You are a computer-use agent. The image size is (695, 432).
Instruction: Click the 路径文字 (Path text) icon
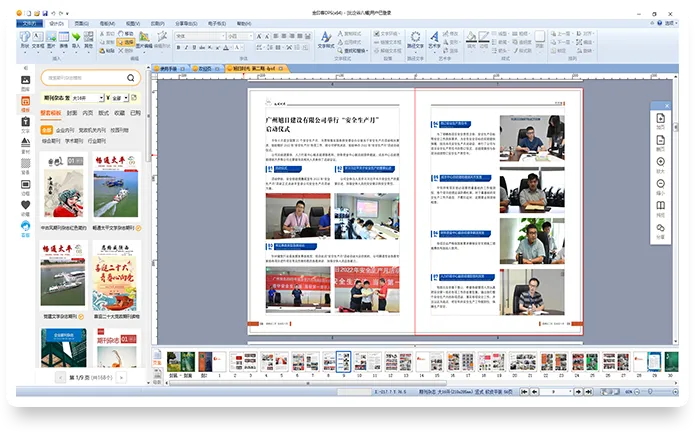click(414, 38)
